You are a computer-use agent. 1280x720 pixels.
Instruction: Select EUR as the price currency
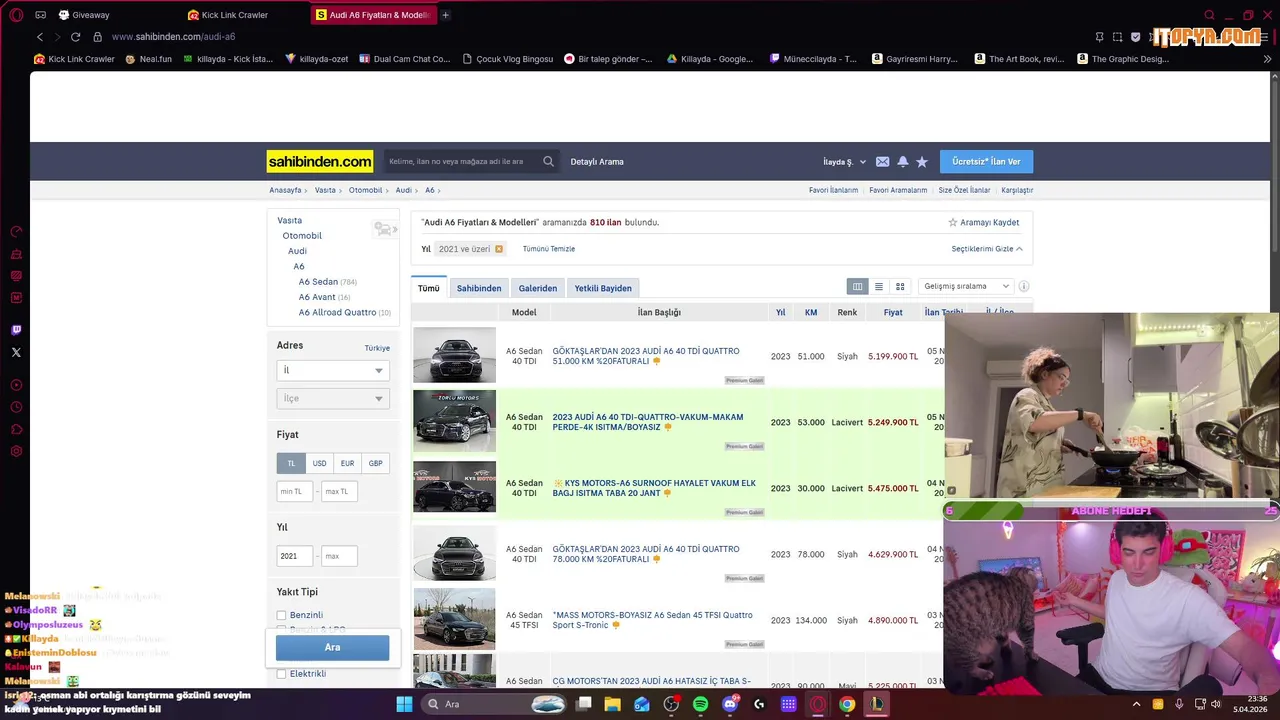347,463
